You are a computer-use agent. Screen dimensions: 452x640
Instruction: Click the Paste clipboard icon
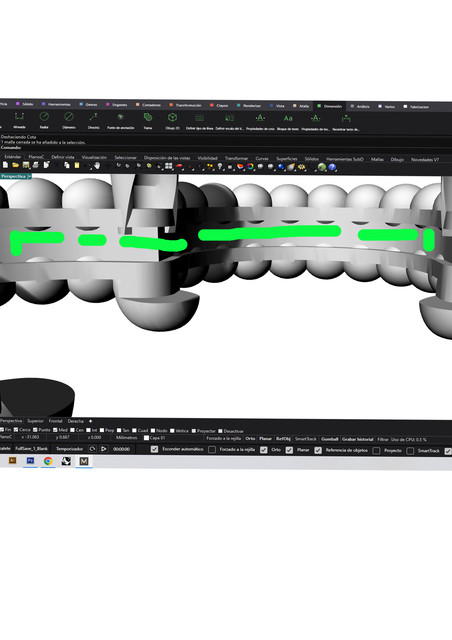pyautogui.click(x=77, y=165)
